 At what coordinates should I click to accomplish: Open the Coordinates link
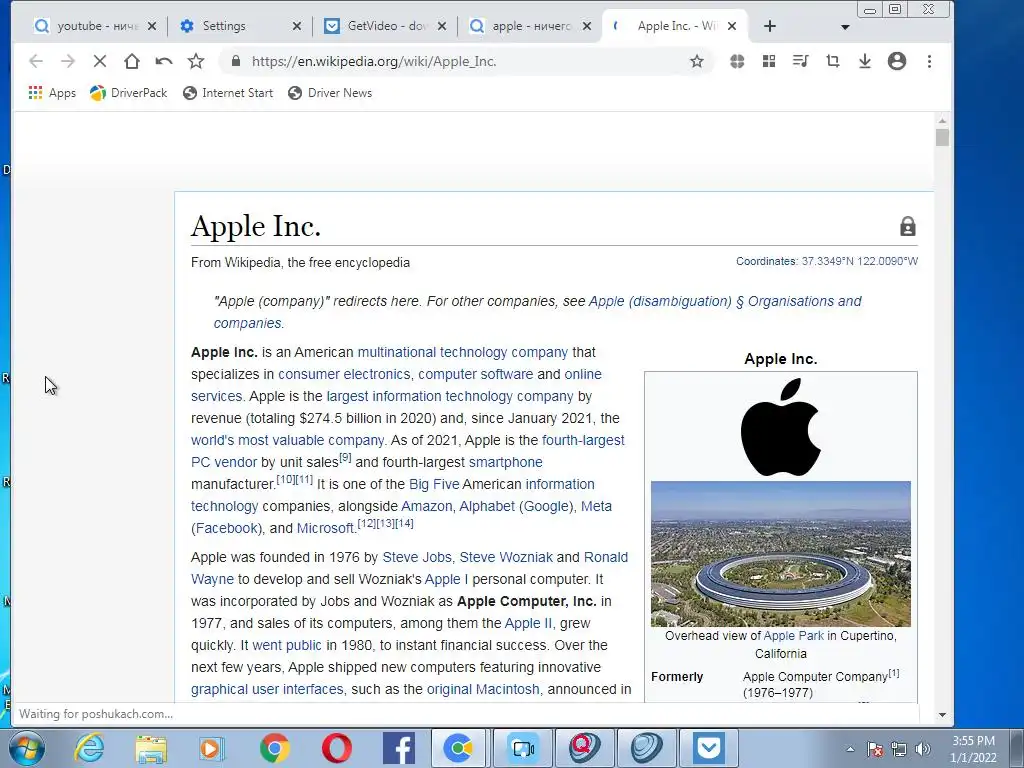(x=766, y=261)
